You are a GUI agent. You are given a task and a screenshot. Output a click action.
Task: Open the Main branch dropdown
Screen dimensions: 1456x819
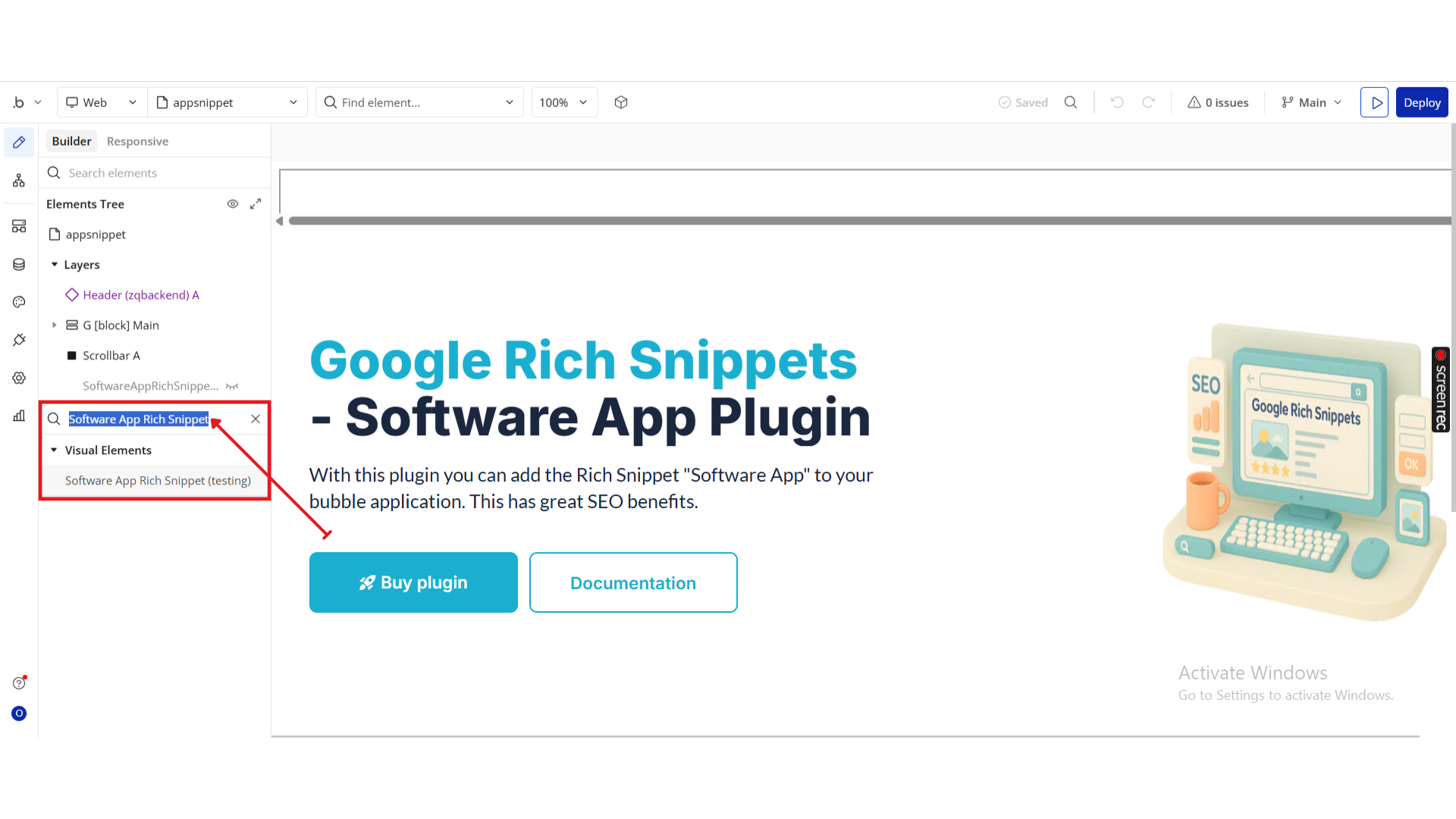point(1311,102)
